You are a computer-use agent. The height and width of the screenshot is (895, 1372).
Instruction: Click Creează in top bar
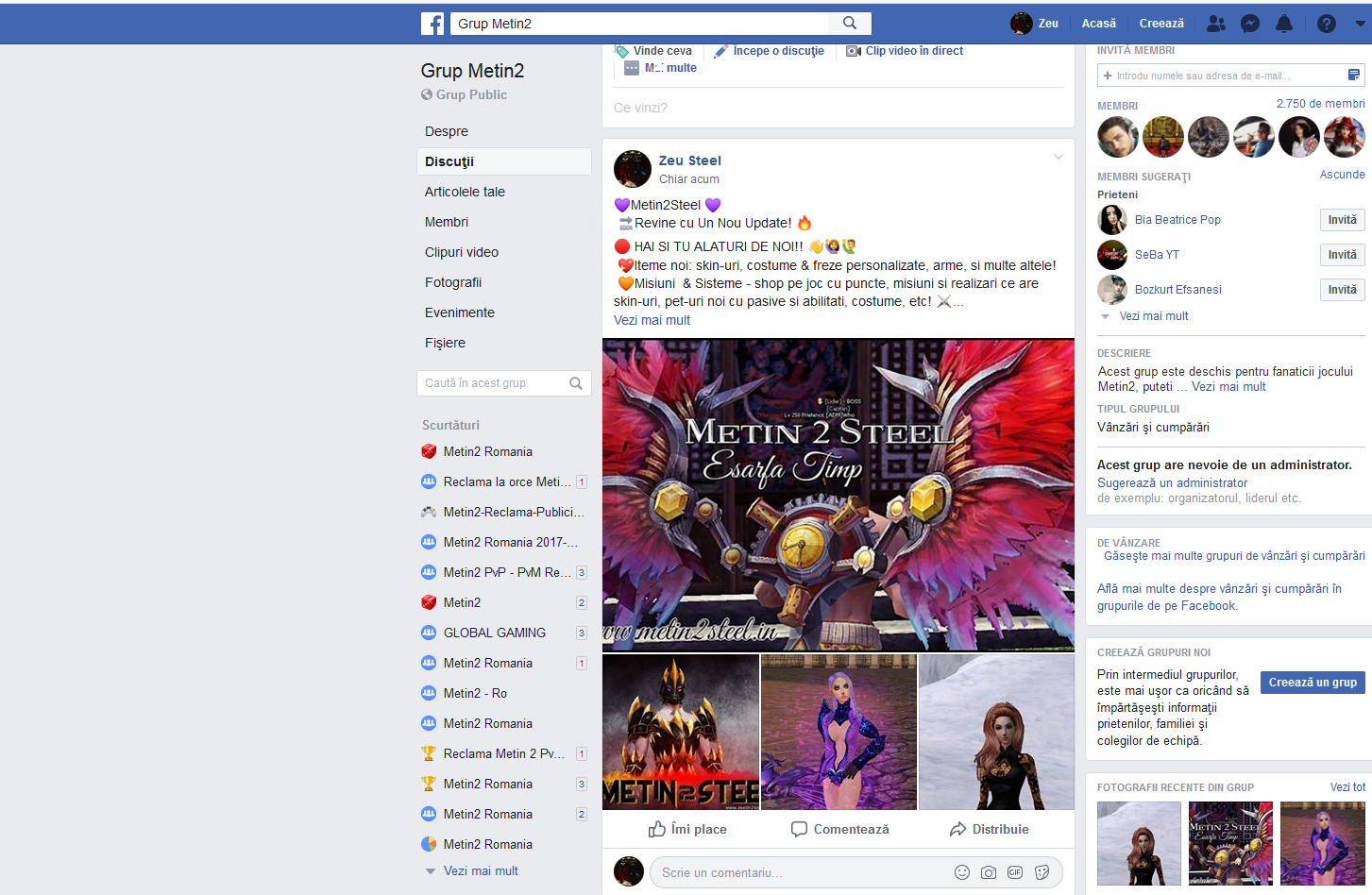click(1161, 24)
